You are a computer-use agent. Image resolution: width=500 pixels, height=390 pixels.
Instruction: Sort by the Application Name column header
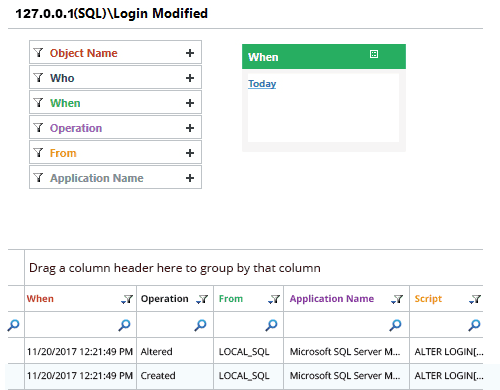332,299
